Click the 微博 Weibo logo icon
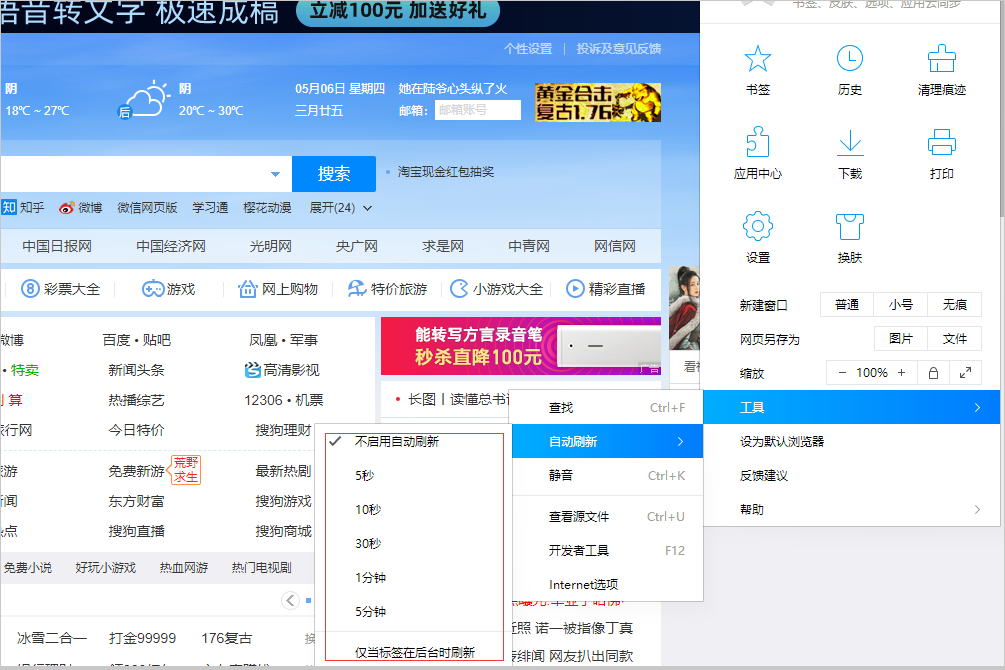This screenshot has width=1005, height=670. pos(66,208)
